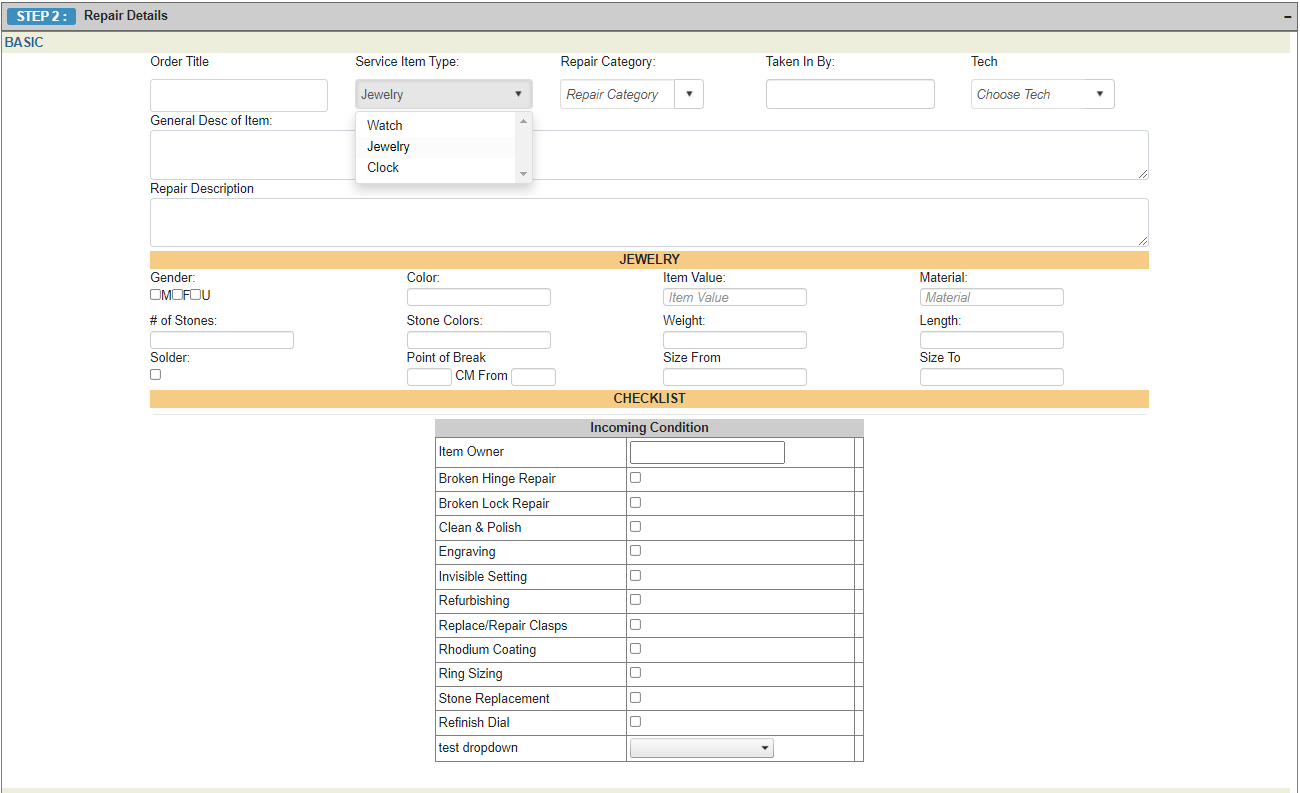Screen dimensions: 1300x793
Task: Open the test dropdown selector
Action: 701,748
